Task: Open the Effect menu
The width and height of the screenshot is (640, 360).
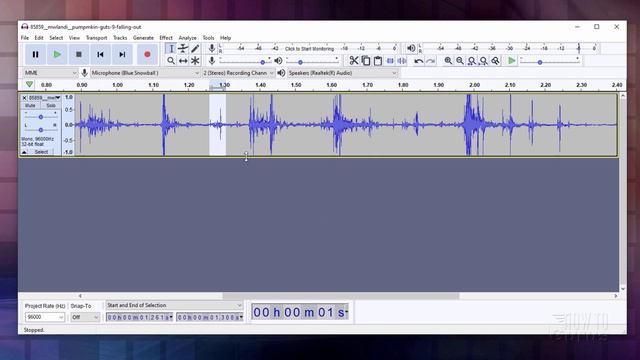Action: point(166,38)
